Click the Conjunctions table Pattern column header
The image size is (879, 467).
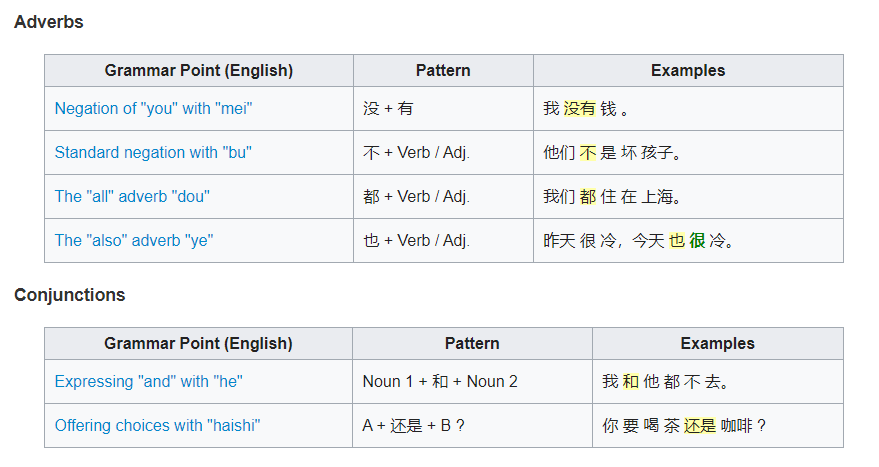click(x=472, y=344)
